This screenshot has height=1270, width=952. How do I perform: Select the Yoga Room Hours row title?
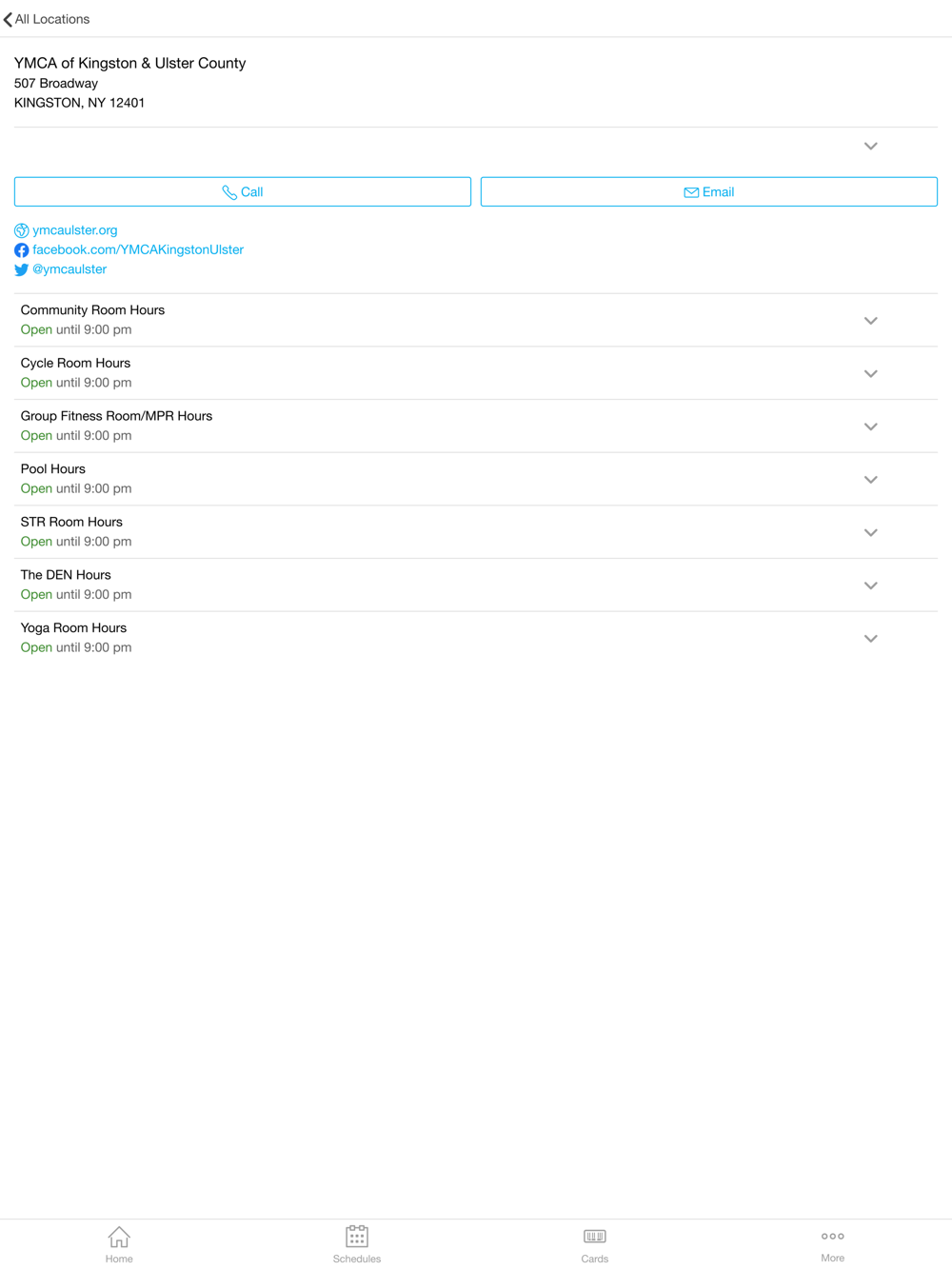(73, 628)
